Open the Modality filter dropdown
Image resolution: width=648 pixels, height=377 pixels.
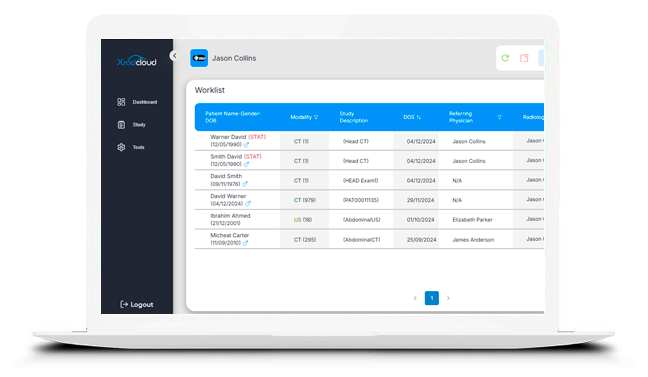[x=316, y=117]
